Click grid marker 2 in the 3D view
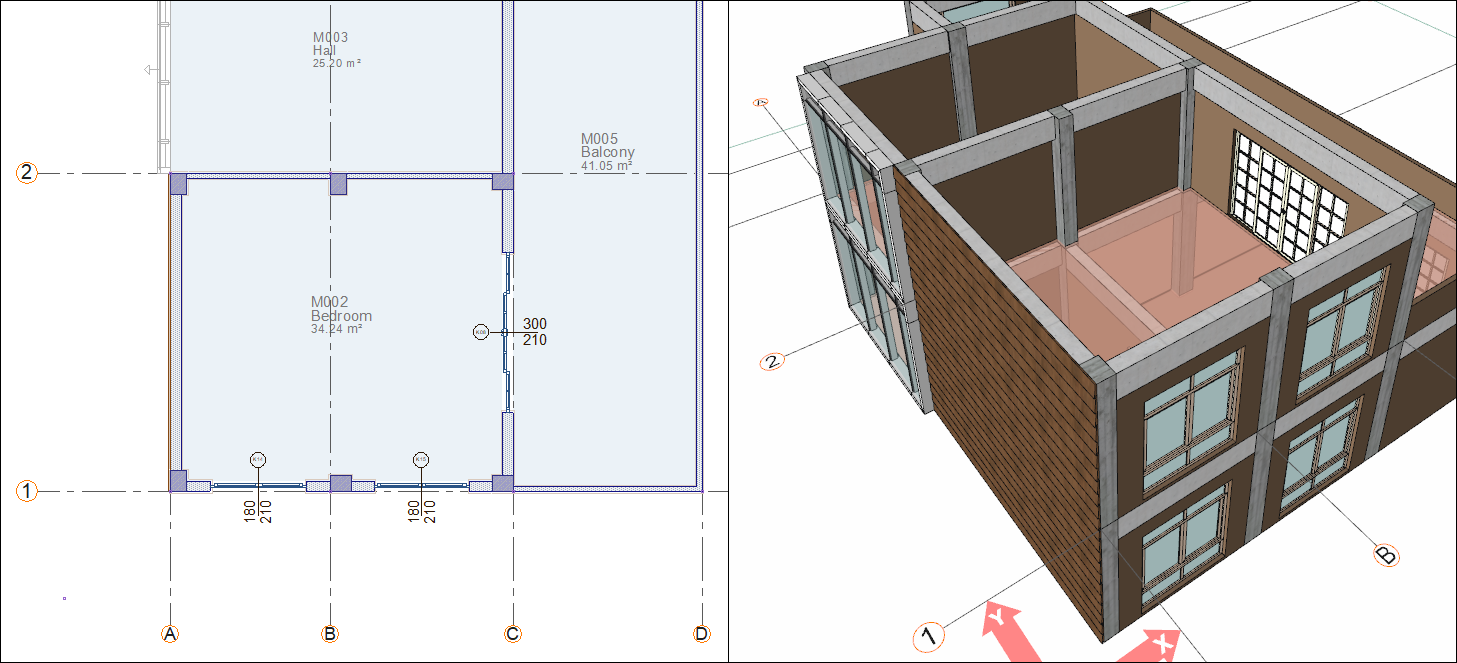1457x663 pixels. [771, 361]
